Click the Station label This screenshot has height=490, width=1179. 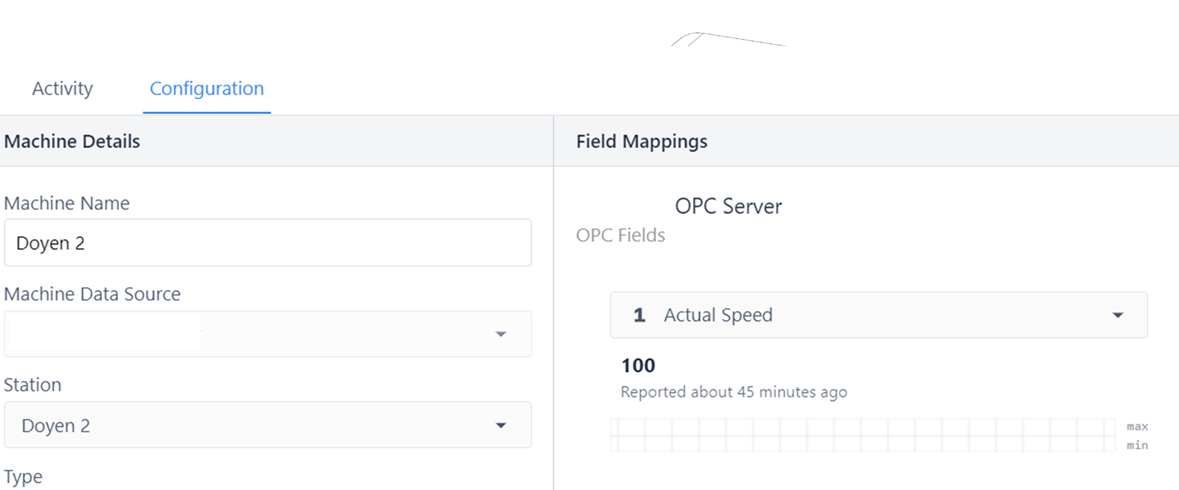[x=33, y=385]
